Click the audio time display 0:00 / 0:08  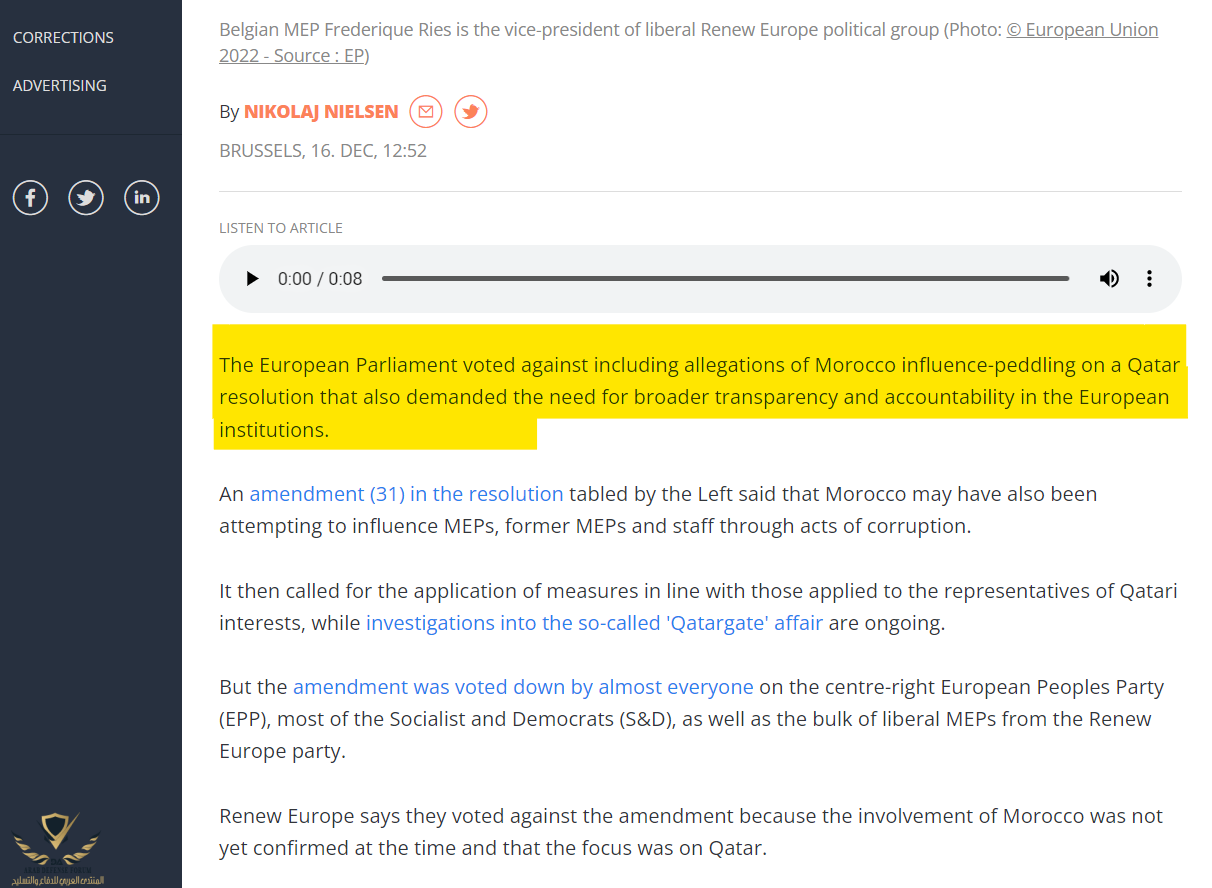(x=320, y=279)
